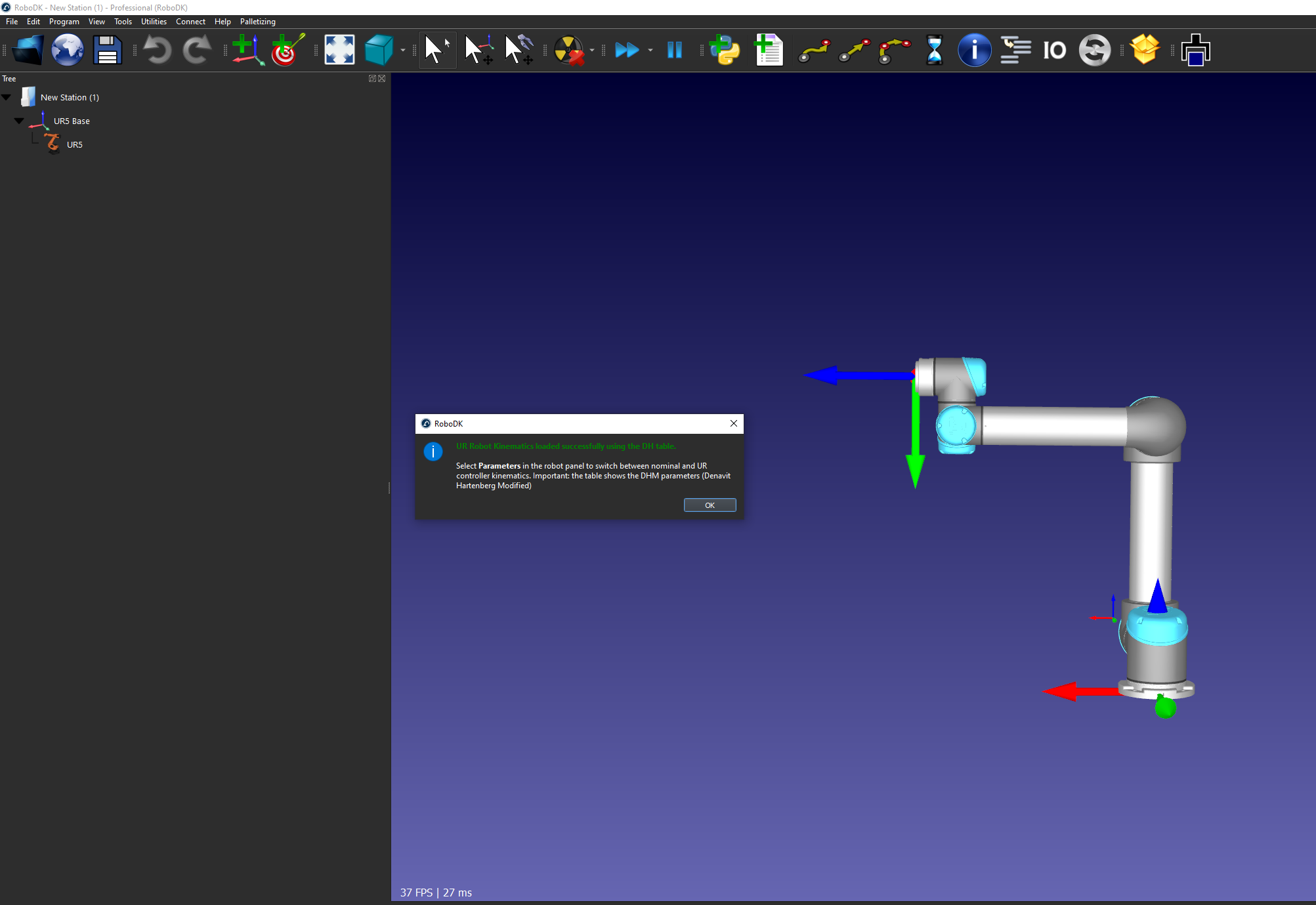Add the round speed instruction

pos(1095,50)
